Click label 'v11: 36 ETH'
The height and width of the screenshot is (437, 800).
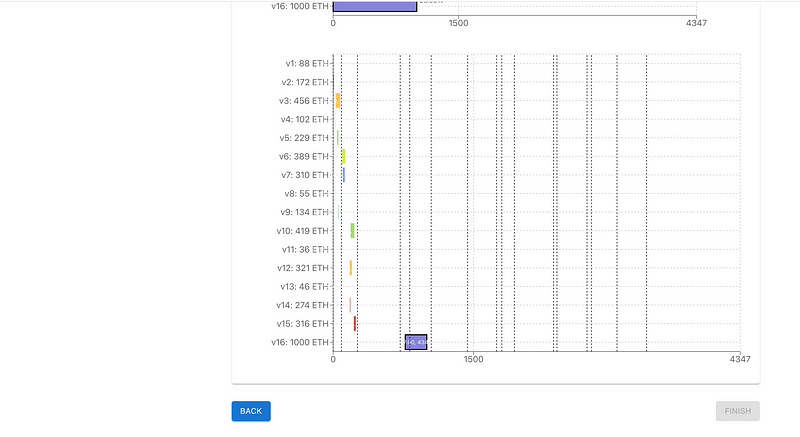pyautogui.click(x=305, y=249)
